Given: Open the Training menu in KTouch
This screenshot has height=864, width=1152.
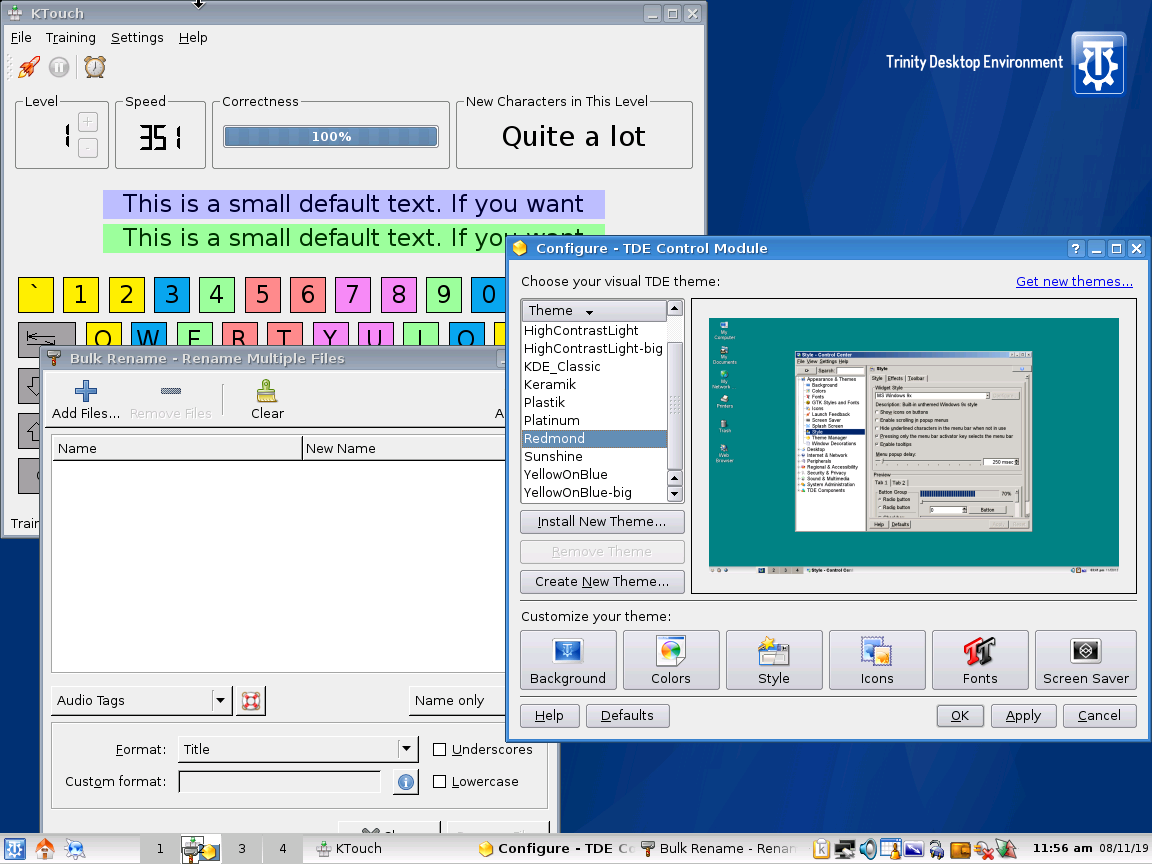Looking at the screenshot, I should click(x=71, y=37).
